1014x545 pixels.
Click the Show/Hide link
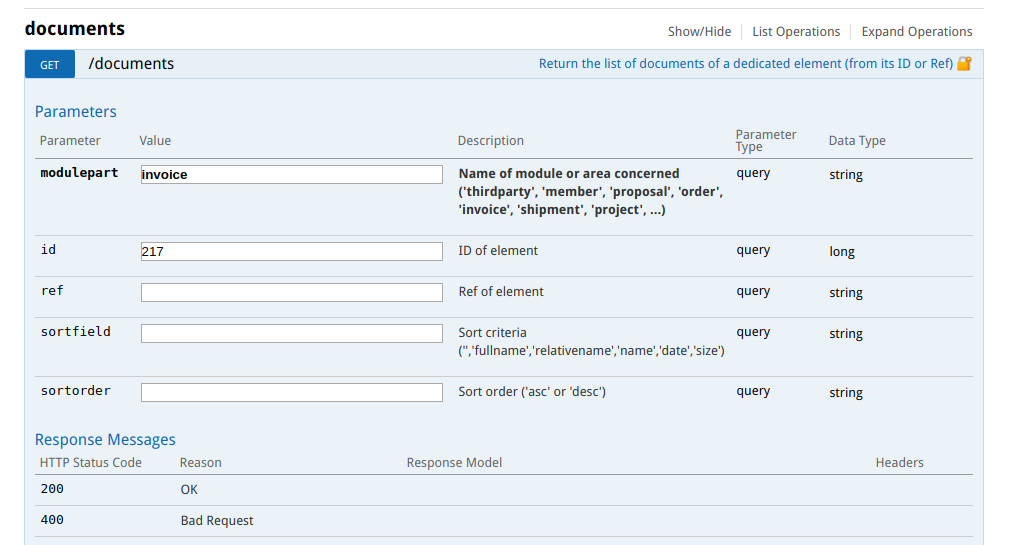pyautogui.click(x=699, y=32)
